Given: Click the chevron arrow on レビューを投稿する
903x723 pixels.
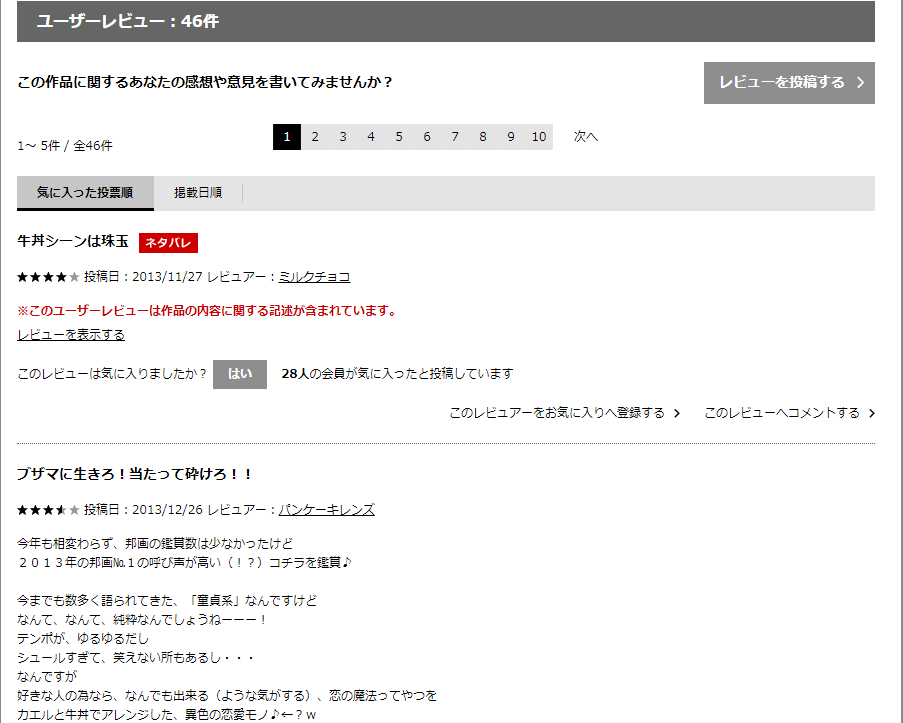Looking at the screenshot, I should [x=860, y=83].
